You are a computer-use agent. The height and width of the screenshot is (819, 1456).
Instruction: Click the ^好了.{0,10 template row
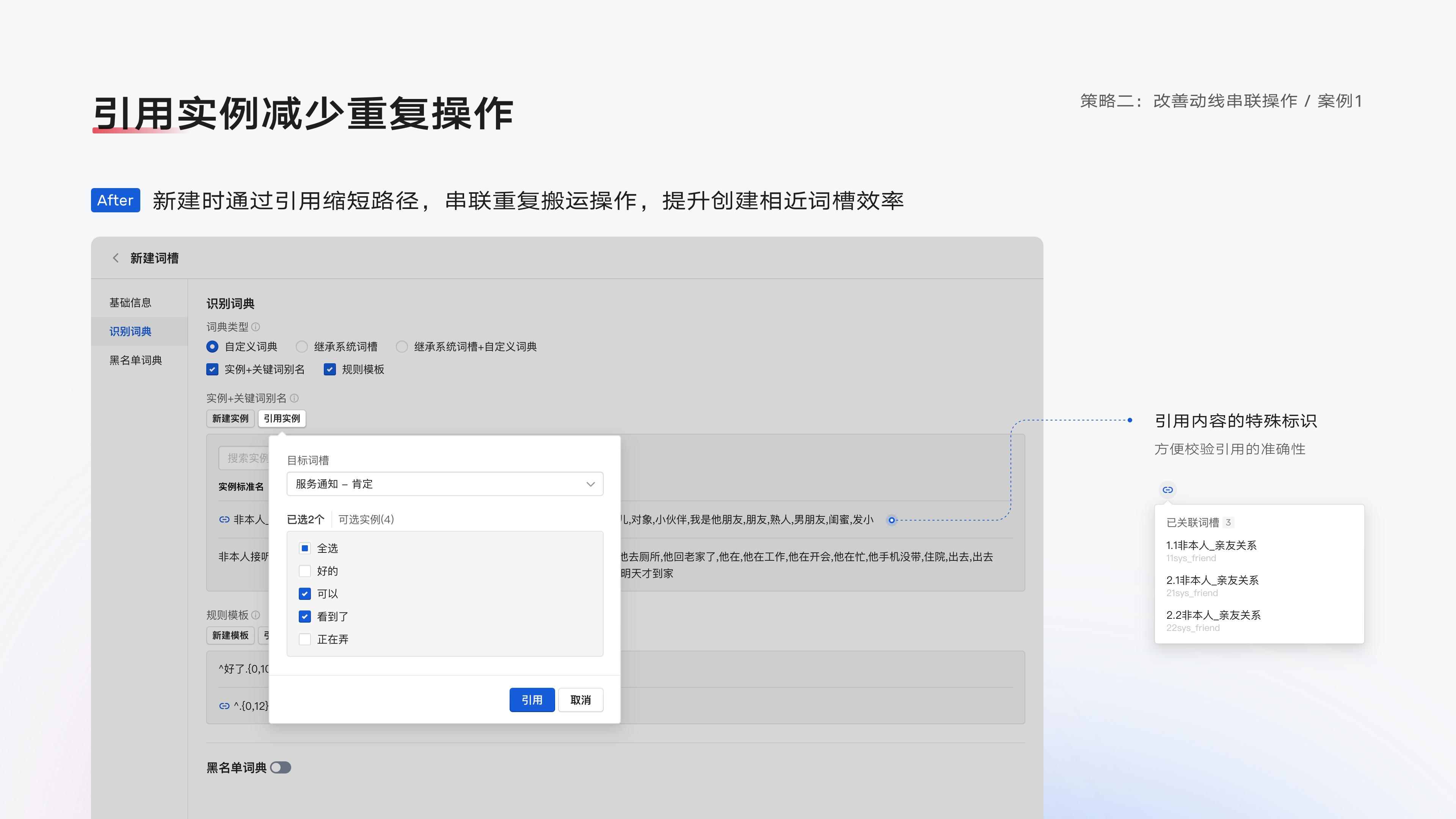pos(243,668)
